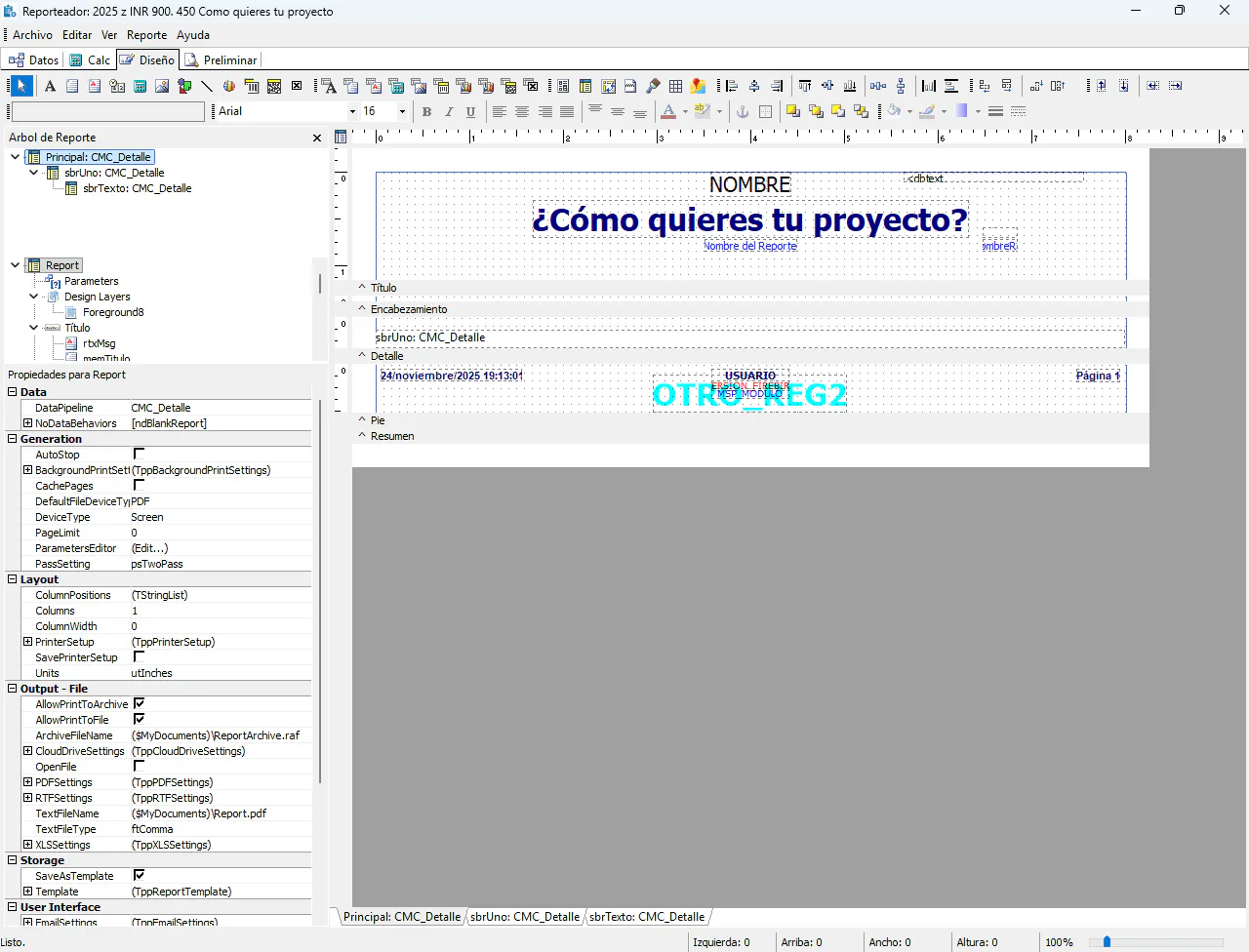Toggle the SavePrinterSetup checkbox
Image resolution: width=1249 pixels, height=952 pixels.
[x=139, y=657]
